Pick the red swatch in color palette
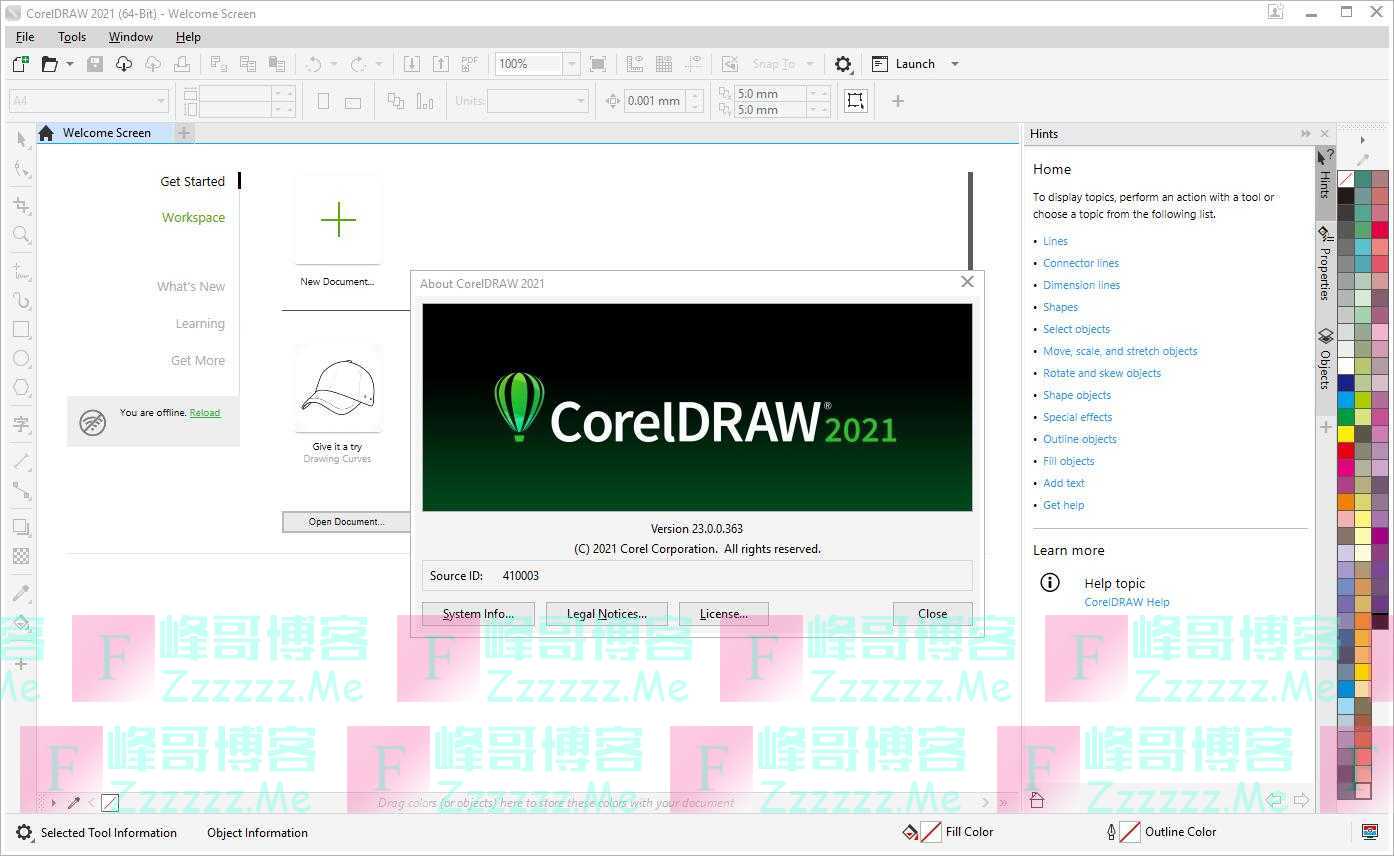1394x856 pixels. (1346, 451)
